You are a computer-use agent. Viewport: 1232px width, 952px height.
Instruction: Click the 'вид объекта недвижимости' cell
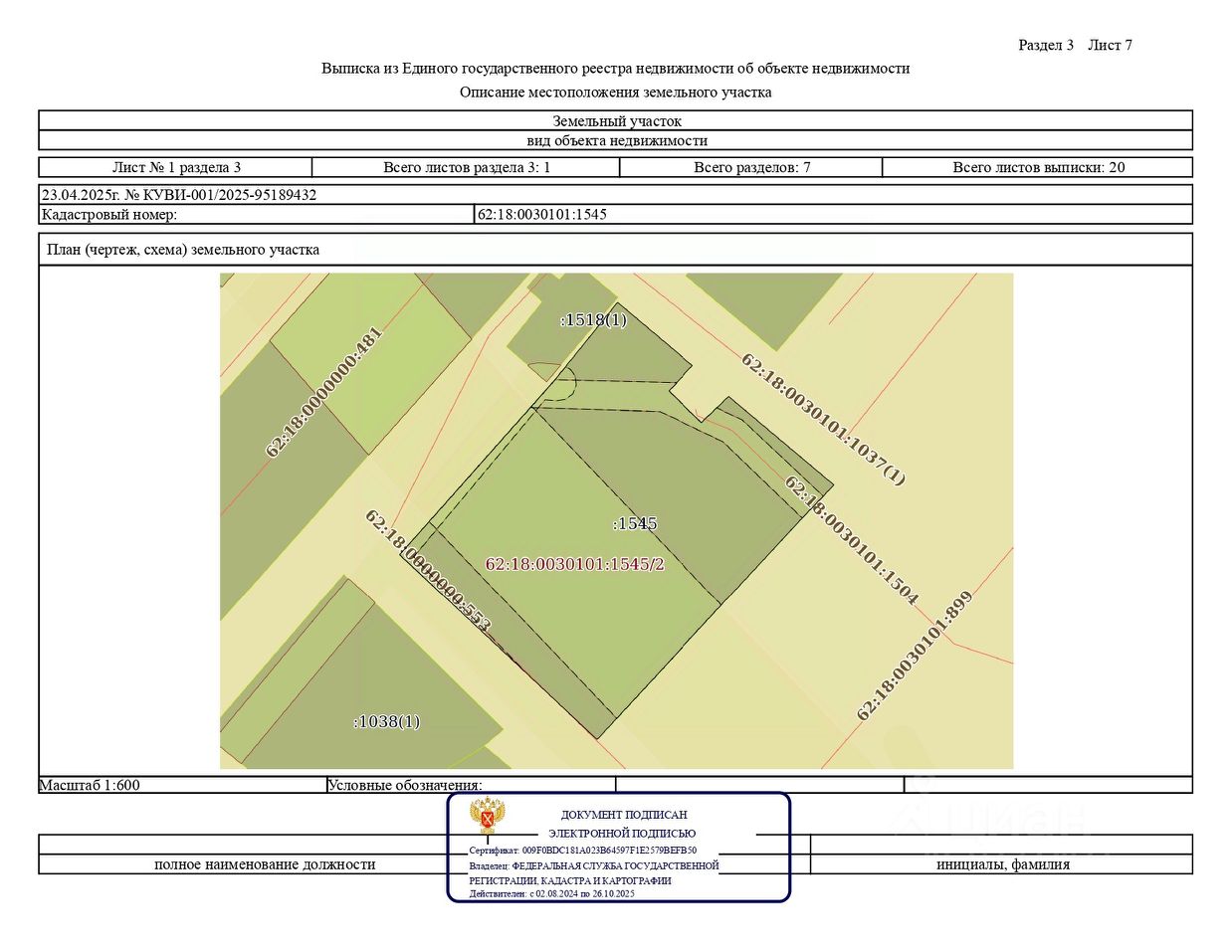click(x=615, y=140)
